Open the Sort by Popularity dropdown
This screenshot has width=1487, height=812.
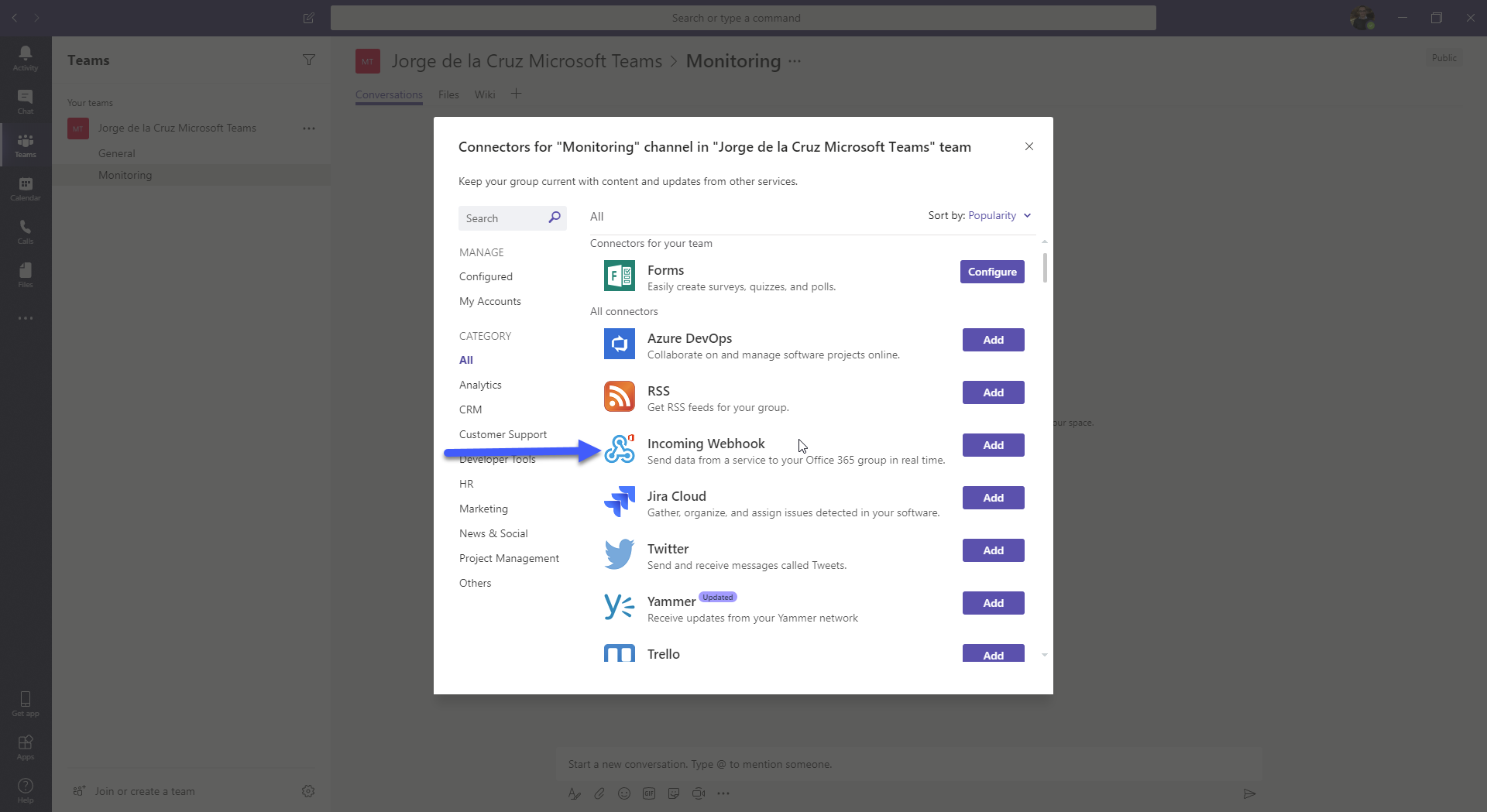1000,215
